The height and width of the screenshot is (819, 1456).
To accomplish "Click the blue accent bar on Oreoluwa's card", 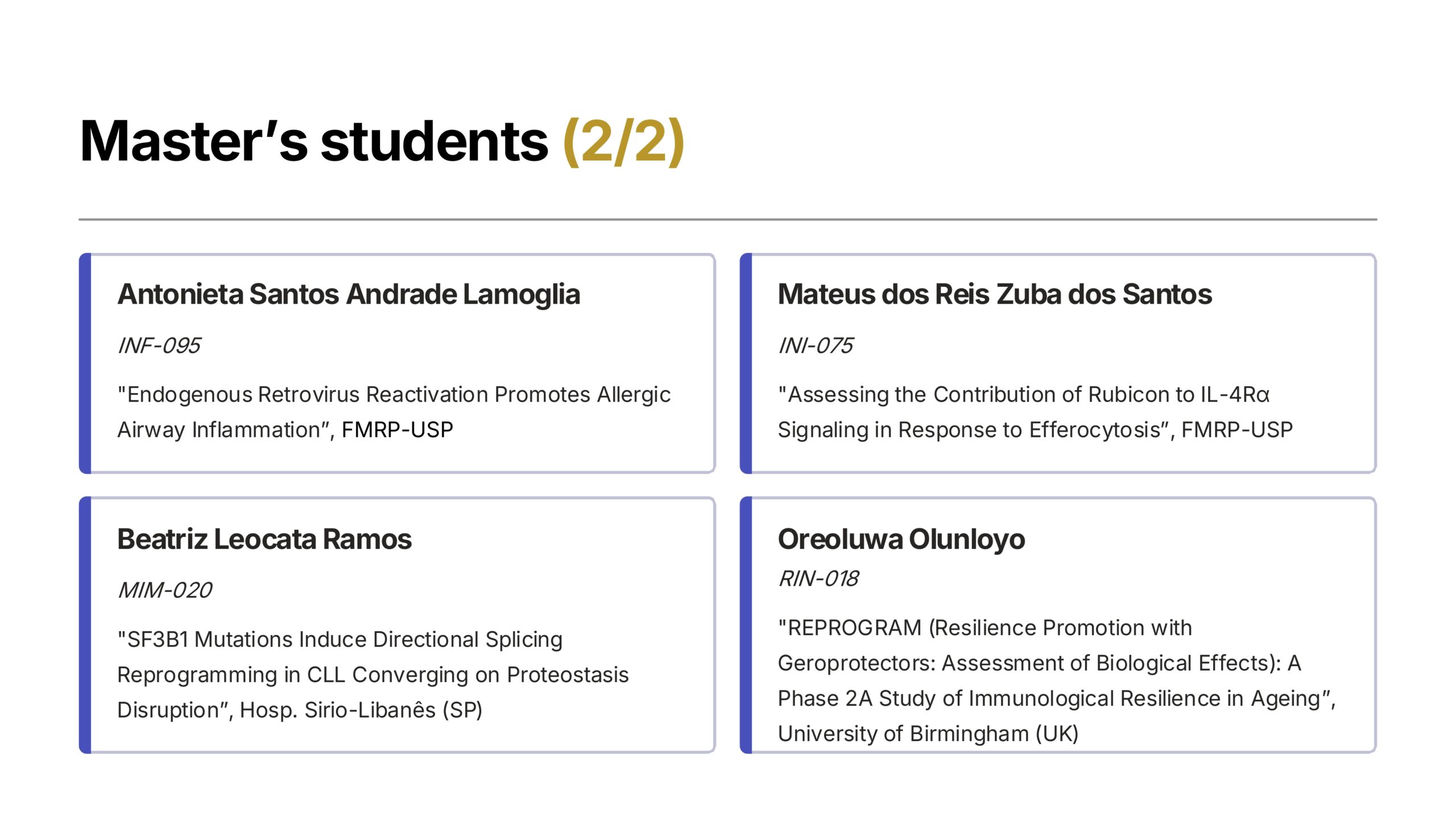I will point(746,625).
